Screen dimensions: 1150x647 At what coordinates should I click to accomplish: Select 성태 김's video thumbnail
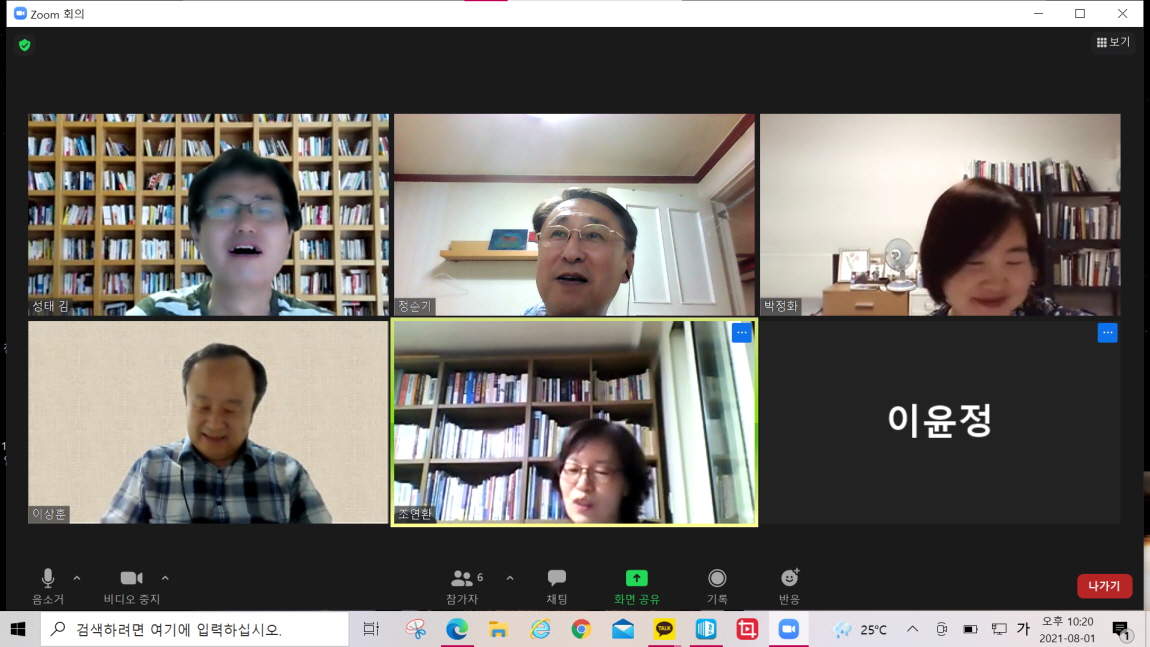click(x=208, y=214)
